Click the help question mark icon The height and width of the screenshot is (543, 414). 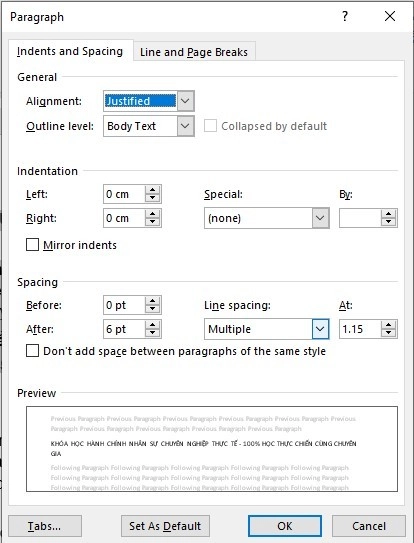pos(345,16)
